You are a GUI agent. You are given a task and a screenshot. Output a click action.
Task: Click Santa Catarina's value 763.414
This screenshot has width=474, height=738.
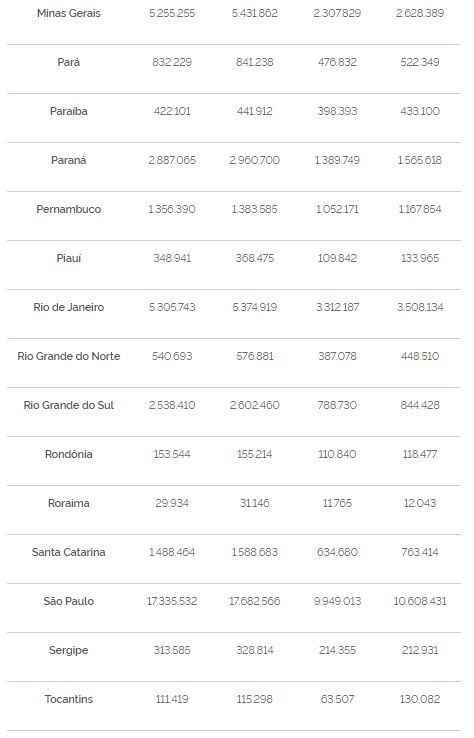pos(420,552)
